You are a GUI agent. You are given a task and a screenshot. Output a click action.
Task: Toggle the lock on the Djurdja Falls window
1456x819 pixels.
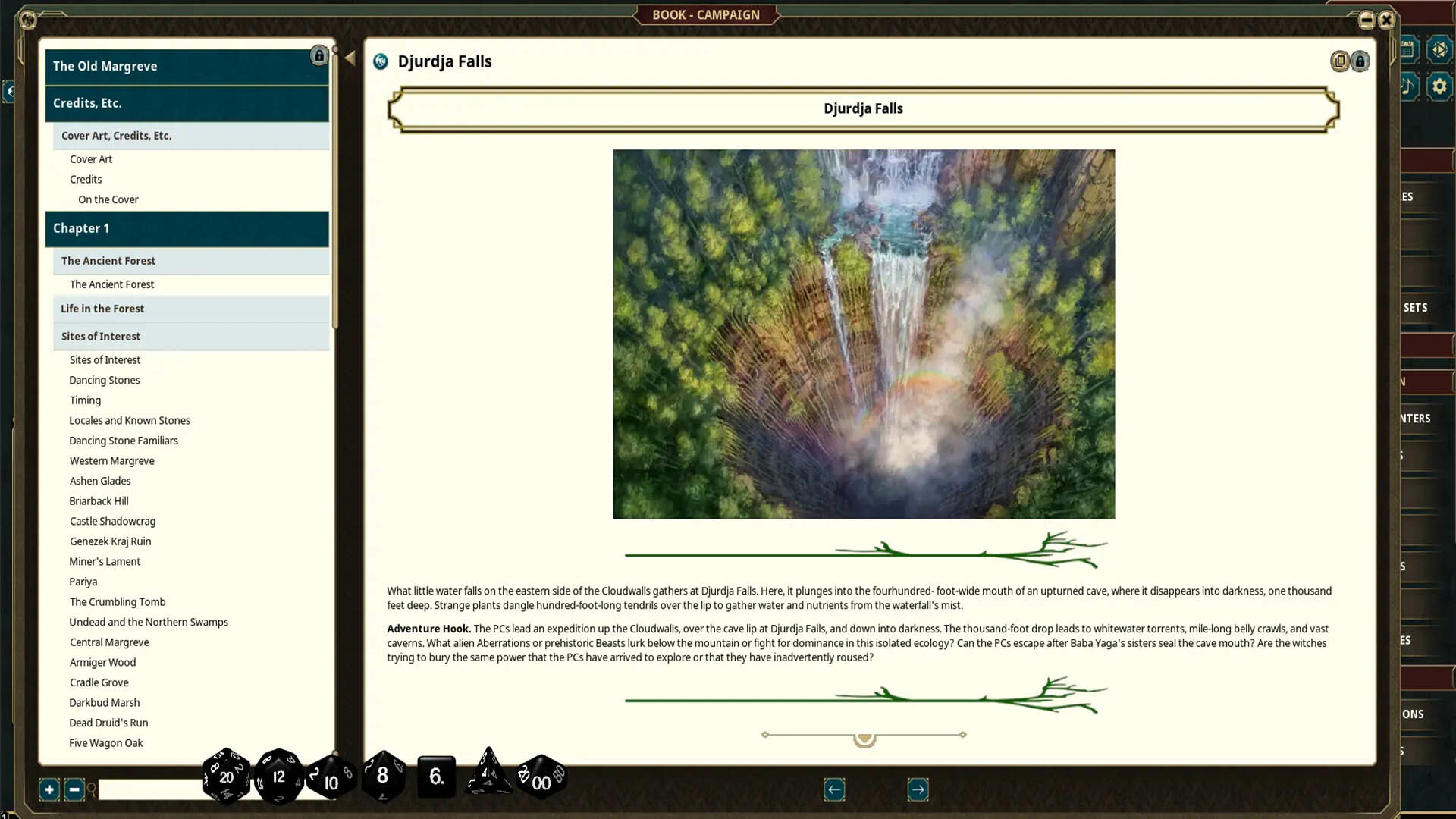pos(1360,61)
